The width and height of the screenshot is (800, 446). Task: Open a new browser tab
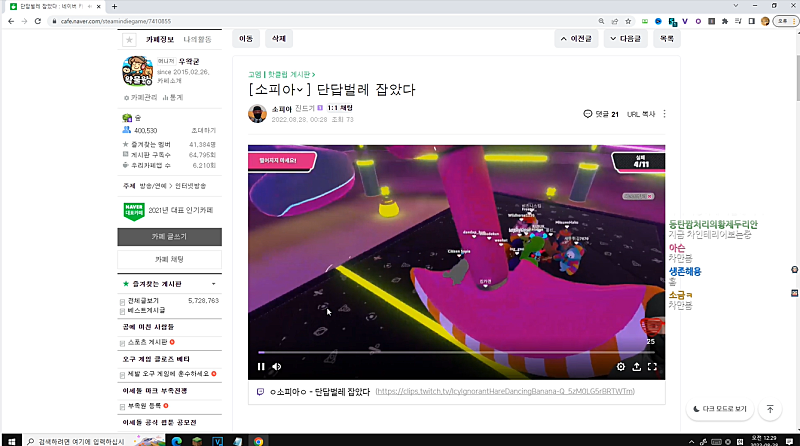pos(114,7)
